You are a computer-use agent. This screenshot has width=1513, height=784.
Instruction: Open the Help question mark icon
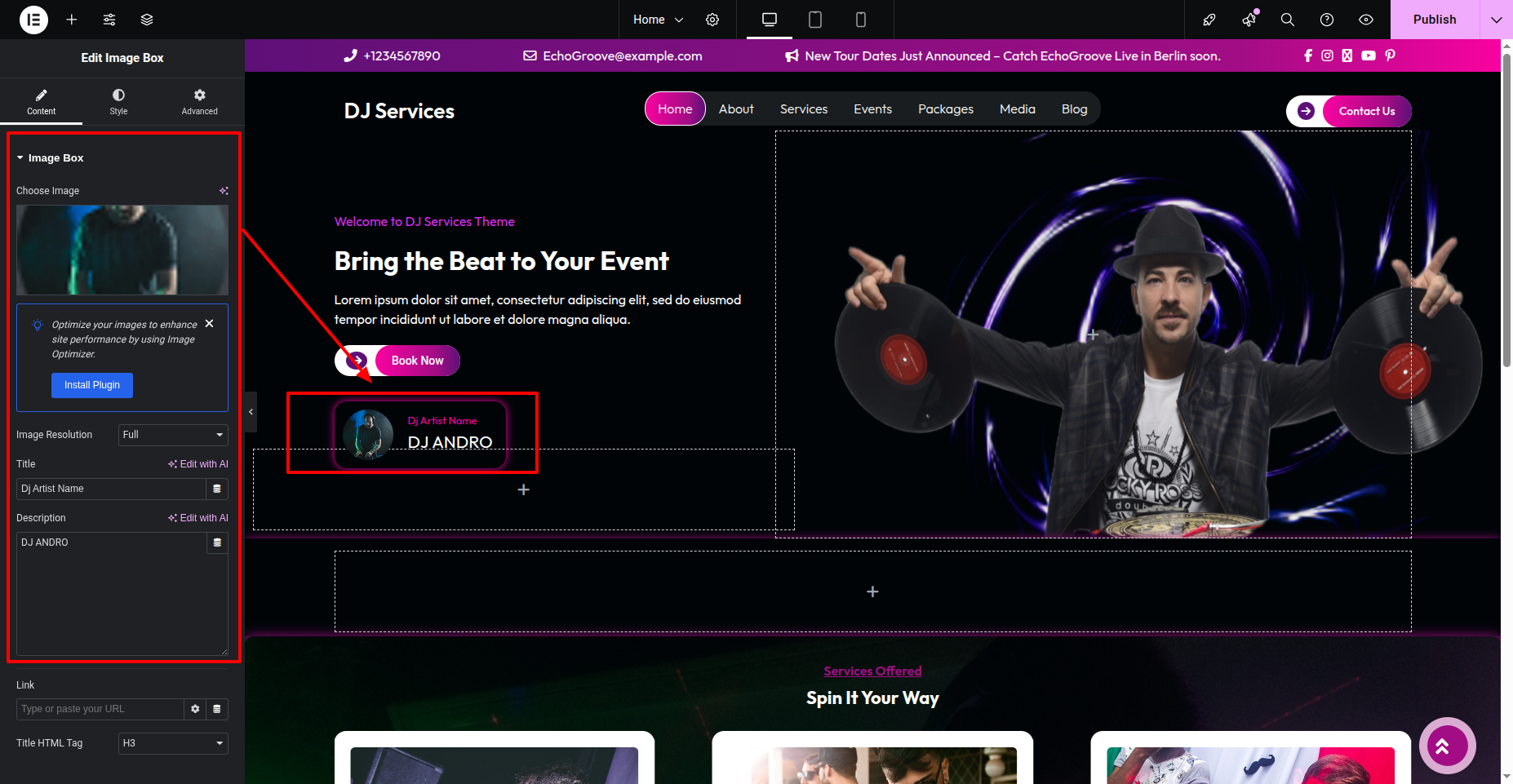pyautogui.click(x=1327, y=20)
